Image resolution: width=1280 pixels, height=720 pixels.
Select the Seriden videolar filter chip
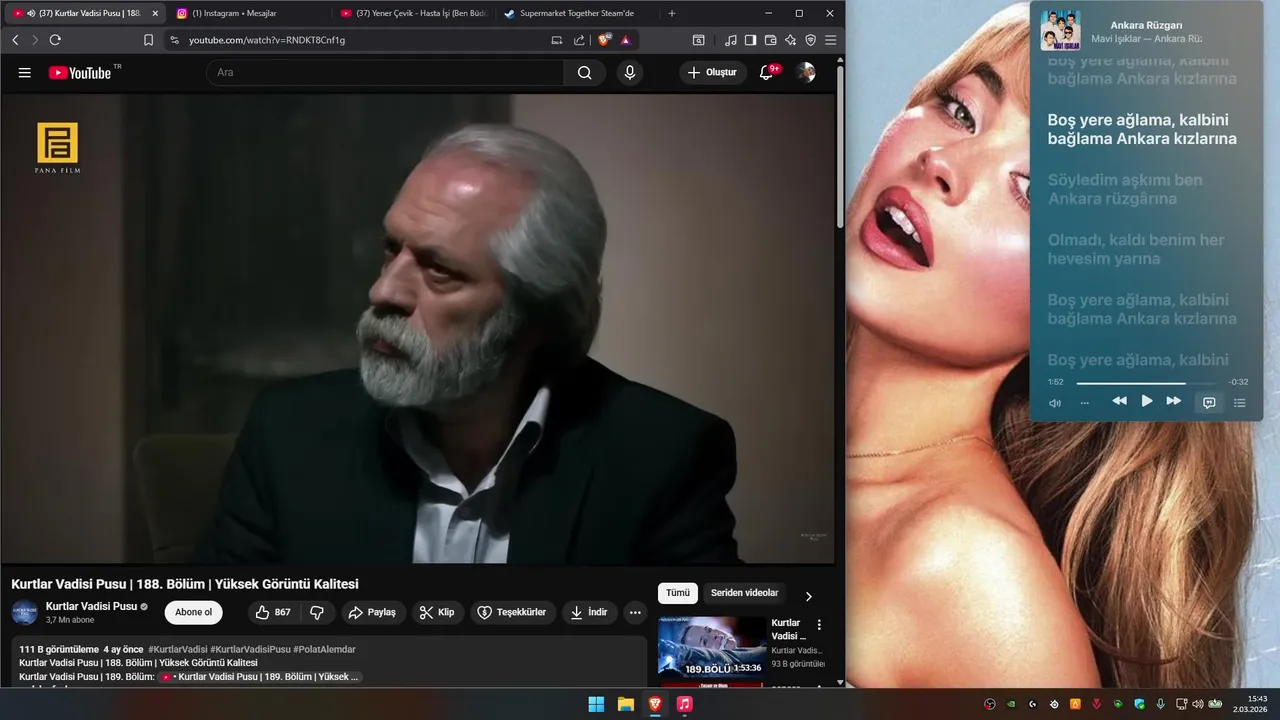coord(744,593)
